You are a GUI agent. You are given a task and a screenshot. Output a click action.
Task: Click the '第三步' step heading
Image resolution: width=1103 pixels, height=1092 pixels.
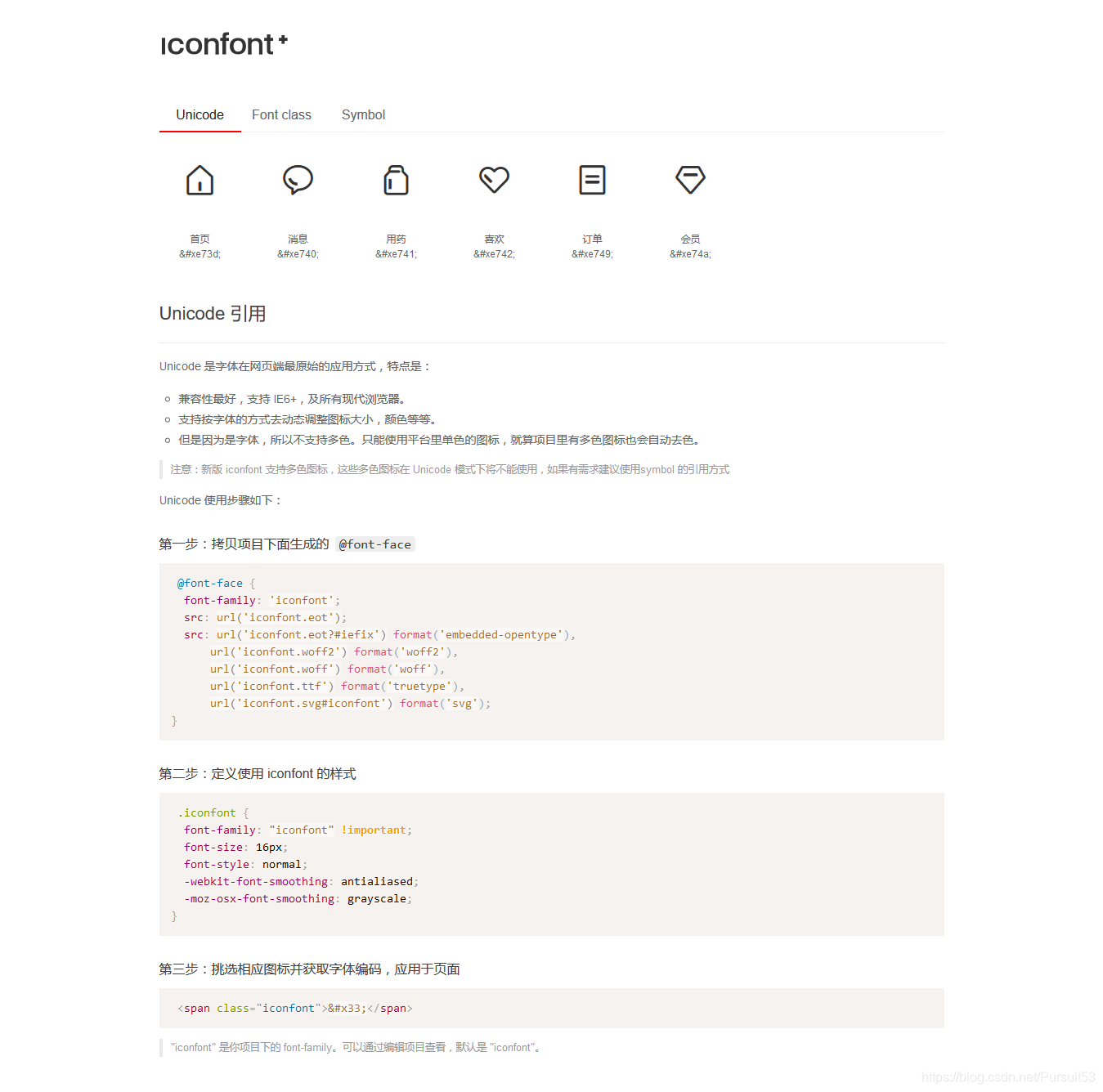pyautogui.click(x=309, y=969)
